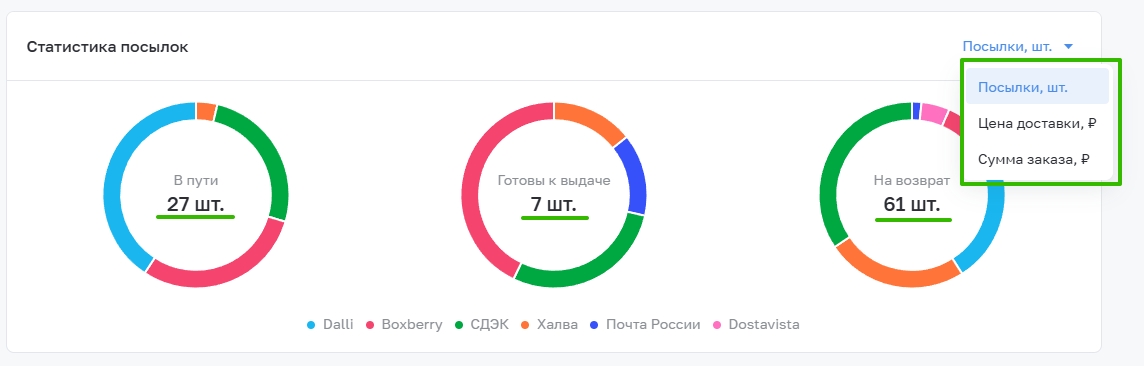Viewport: 1144px width, 366px height.
Task: Select Посылки, шт. option in list
Action: click(x=1037, y=87)
